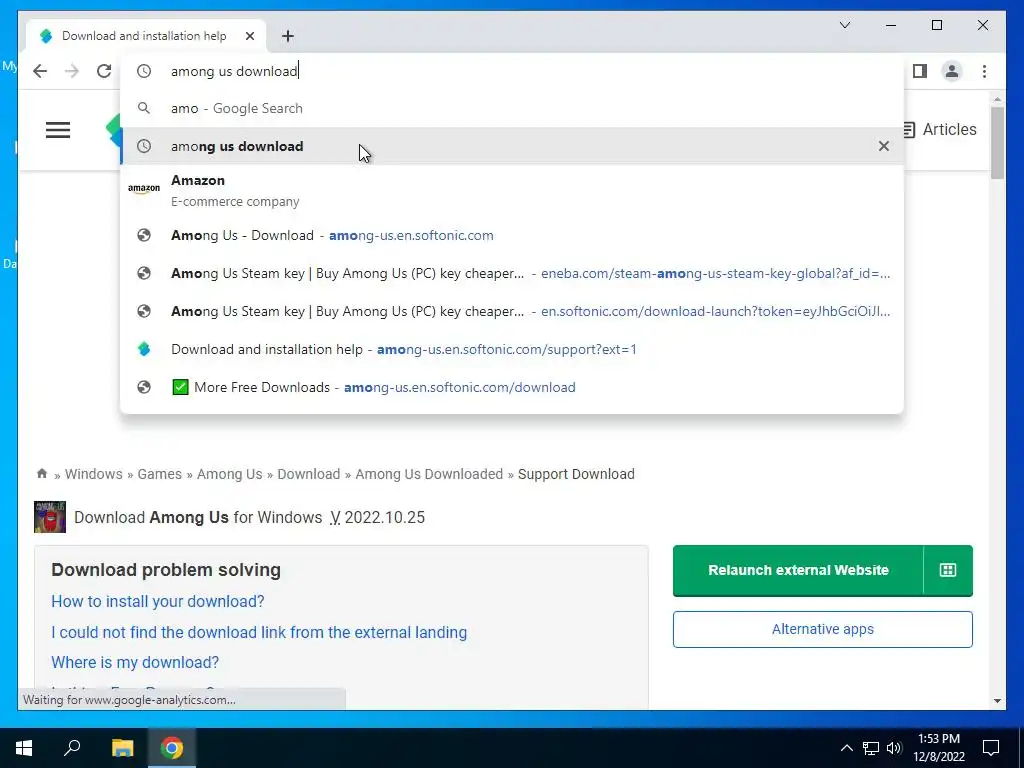Open 'How to install your download?' link
This screenshot has width=1024, height=768.
click(157, 601)
